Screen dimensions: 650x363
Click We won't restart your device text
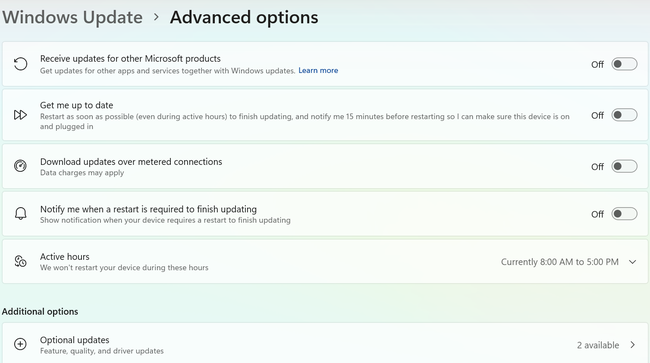[x=124, y=268]
